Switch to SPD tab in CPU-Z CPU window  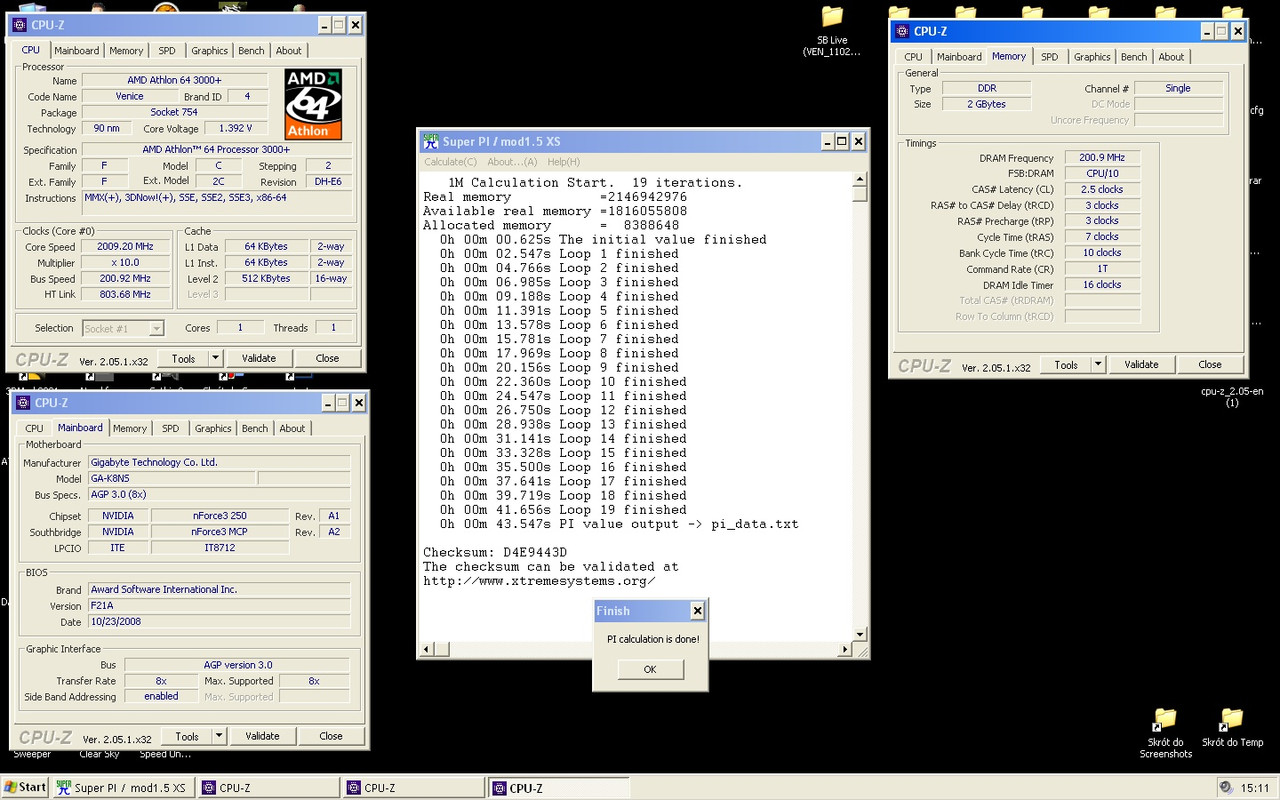coord(167,51)
